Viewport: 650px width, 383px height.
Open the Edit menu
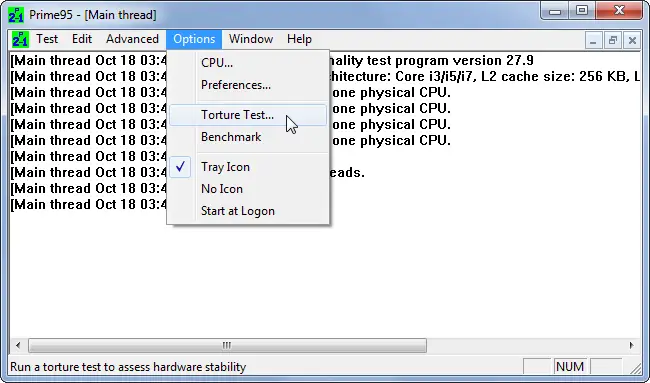point(82,39)
